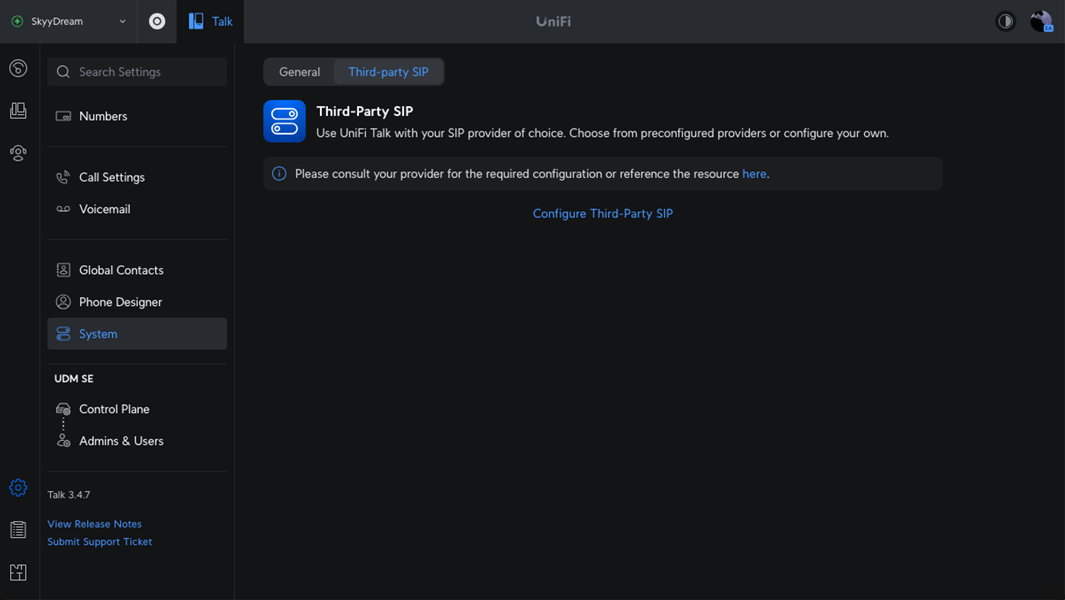Toggle the dark/light theme button

click(1005, 21)
